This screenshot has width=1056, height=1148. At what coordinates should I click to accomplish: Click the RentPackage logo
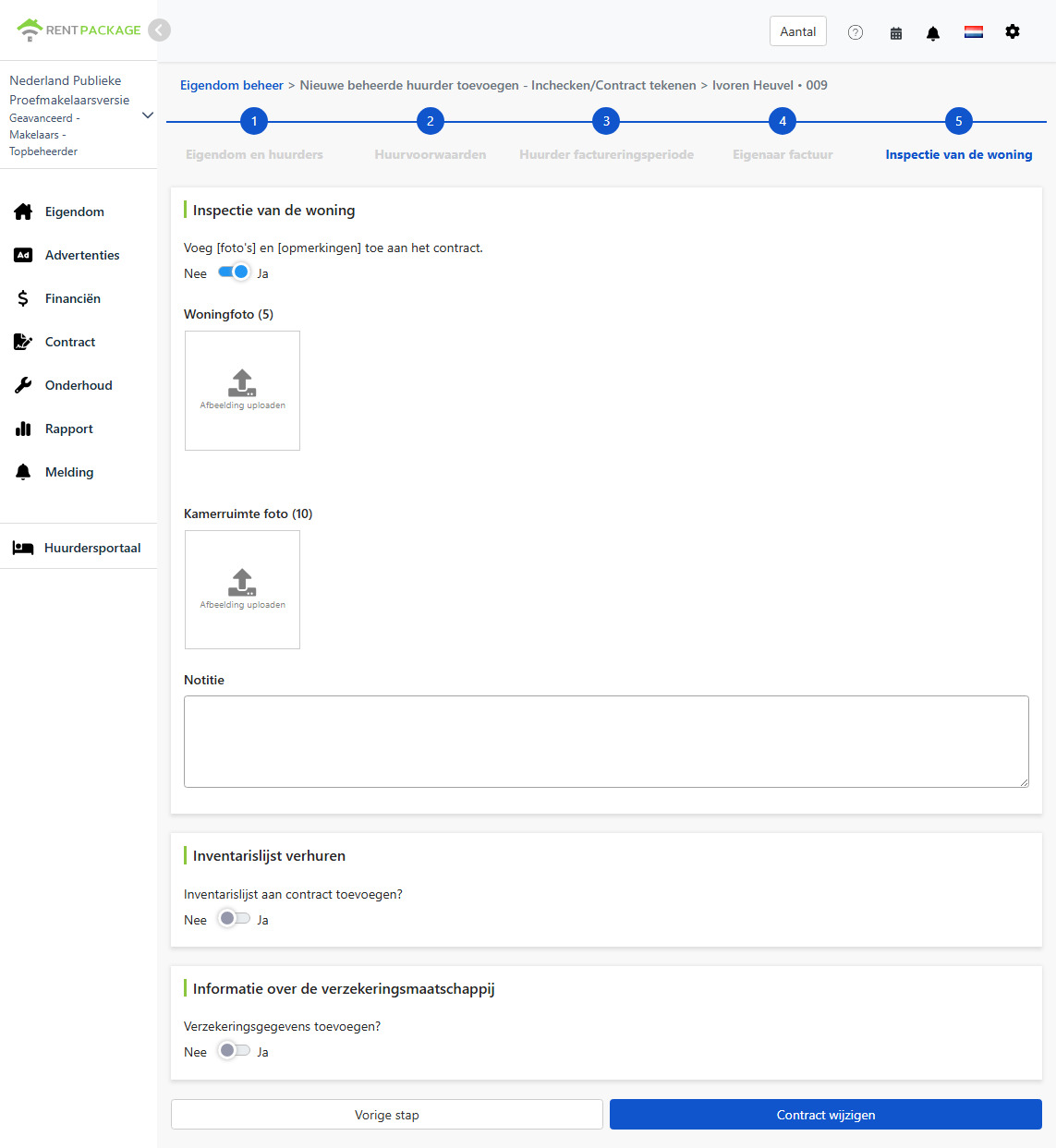click(79, 30)
